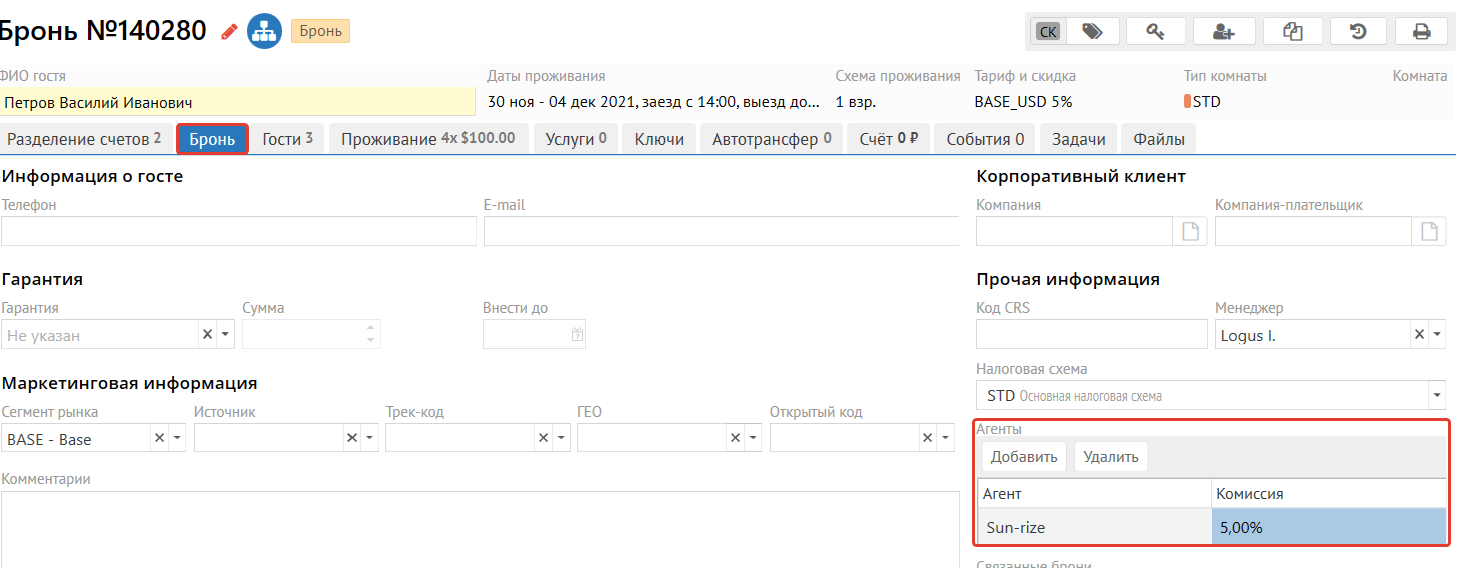This screenshot has height=568, width=1471.
Task: Click into the Телефон input field
Action: pyautogui.click(x=239, y=231)
